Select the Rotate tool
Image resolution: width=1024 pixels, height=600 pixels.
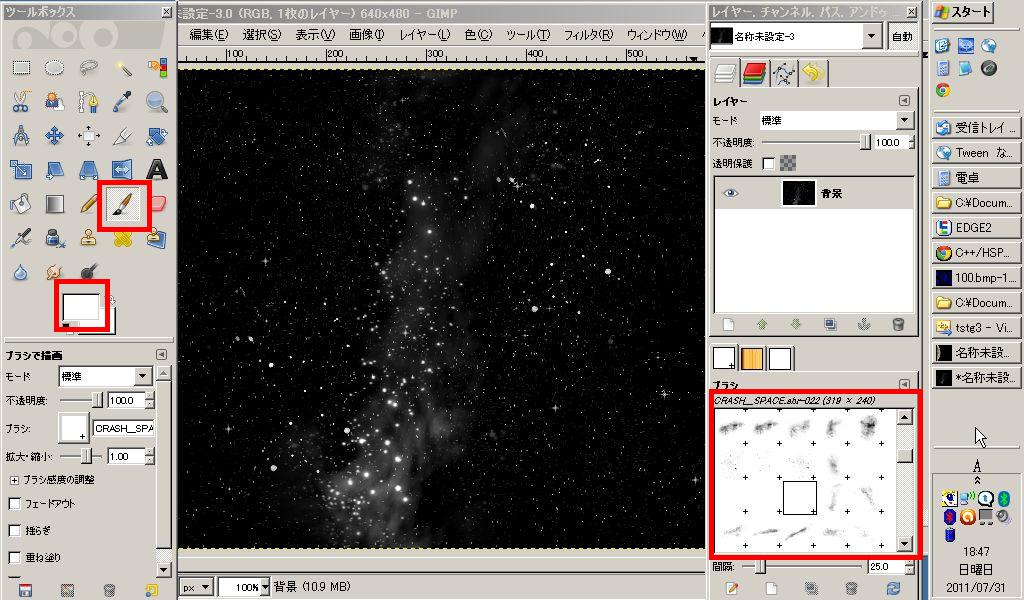click(x=157, y=136)
